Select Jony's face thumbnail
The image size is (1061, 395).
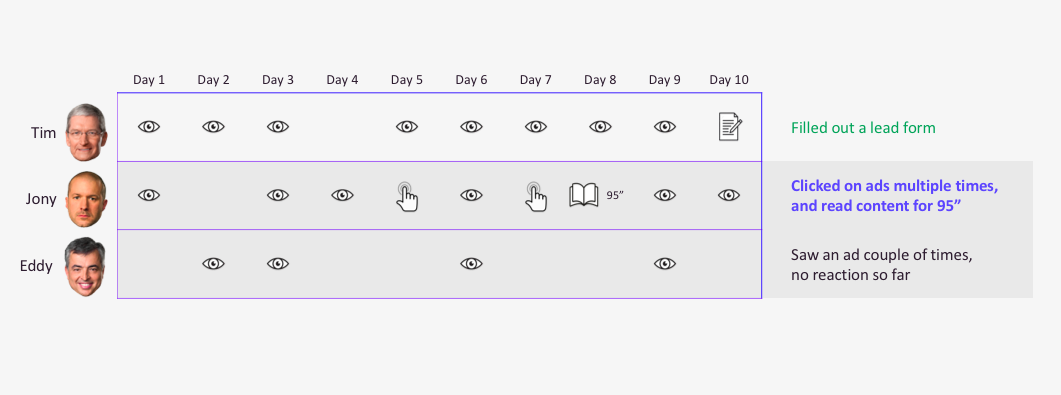(x=87, y=200)
